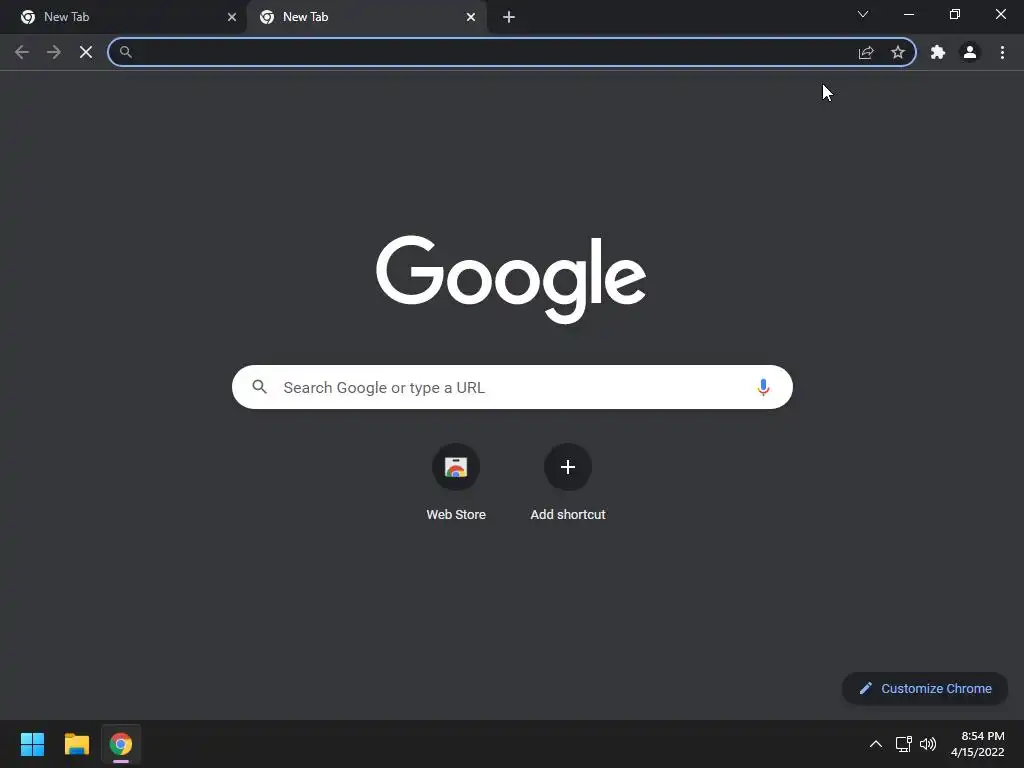Minimize the Chrome window
Screen dimensions: 1024x768
tap(908, 14)
